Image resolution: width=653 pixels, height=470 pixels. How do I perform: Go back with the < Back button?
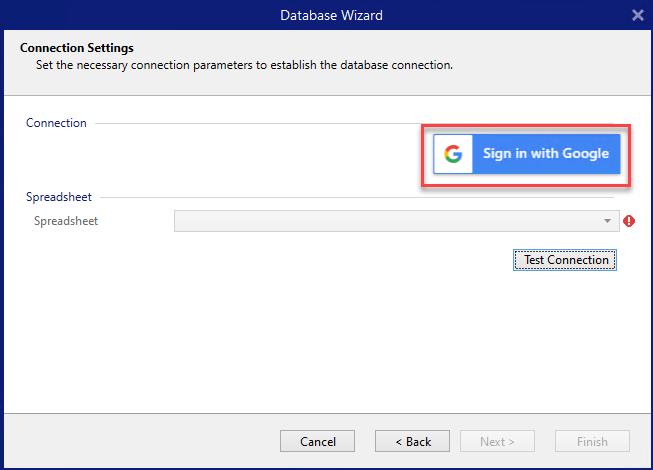click(412, 441)
